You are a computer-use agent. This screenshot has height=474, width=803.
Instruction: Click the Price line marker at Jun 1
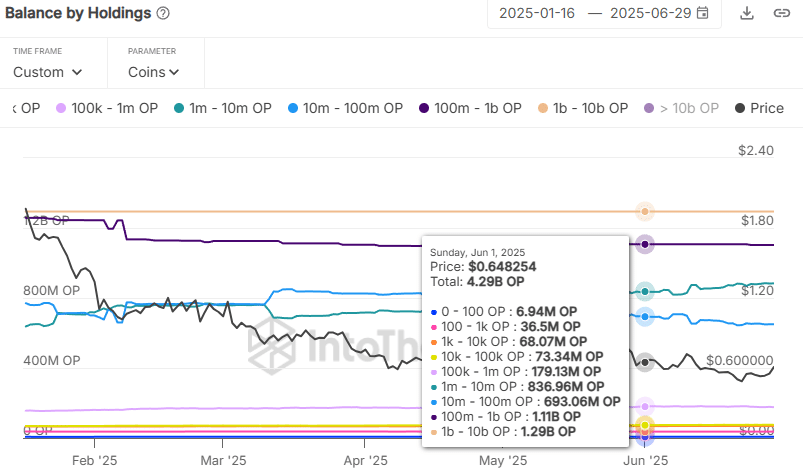pos(645,362)
